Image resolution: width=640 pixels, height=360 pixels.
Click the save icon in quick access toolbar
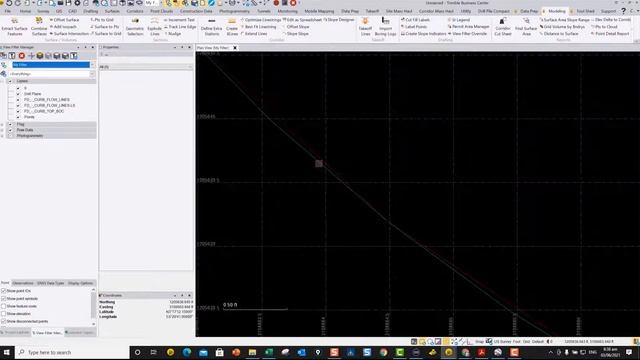69,3
